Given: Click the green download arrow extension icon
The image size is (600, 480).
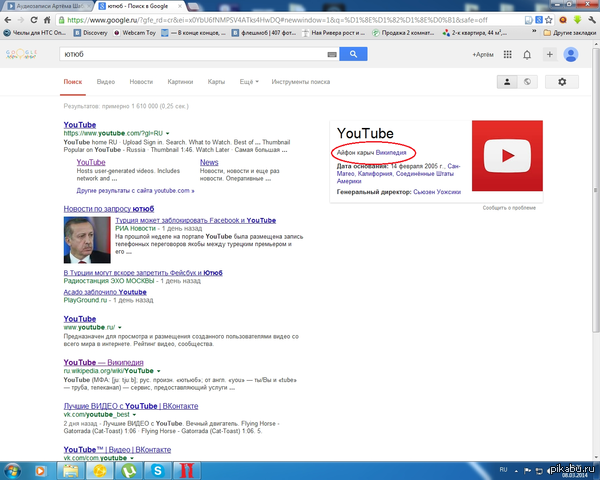Looking at the screenshot, I should (577, 20).
